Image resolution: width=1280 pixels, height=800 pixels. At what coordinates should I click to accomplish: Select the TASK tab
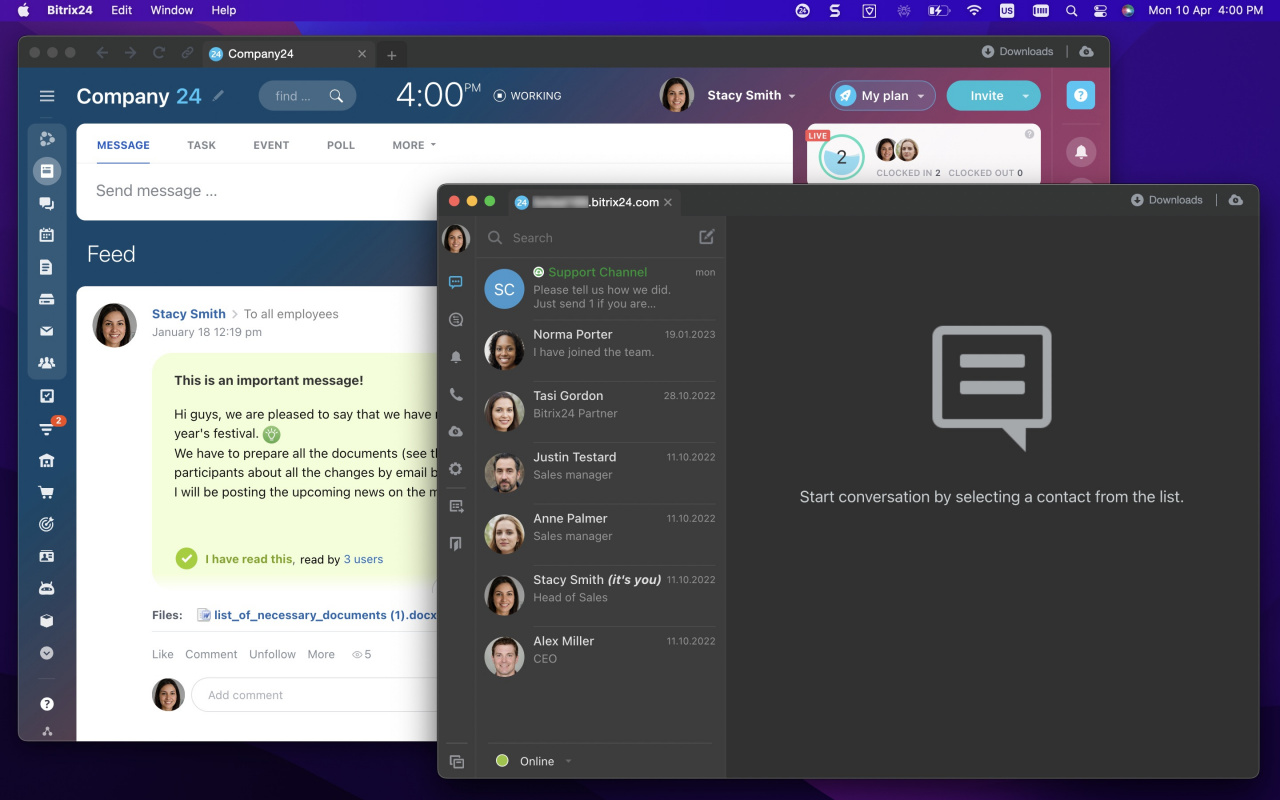(x=201, y=145)
